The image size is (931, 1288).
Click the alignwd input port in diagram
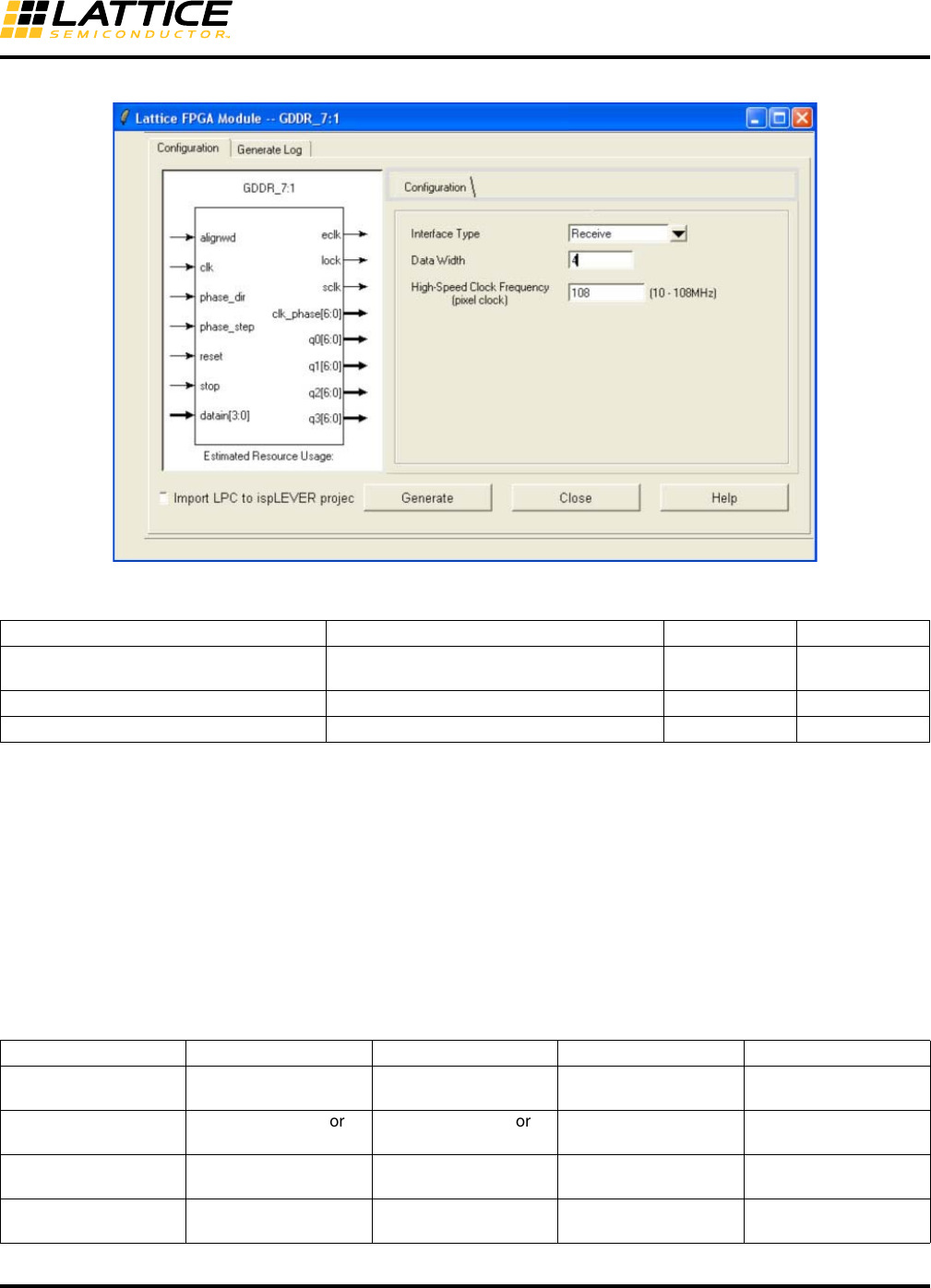coord(218,238)
